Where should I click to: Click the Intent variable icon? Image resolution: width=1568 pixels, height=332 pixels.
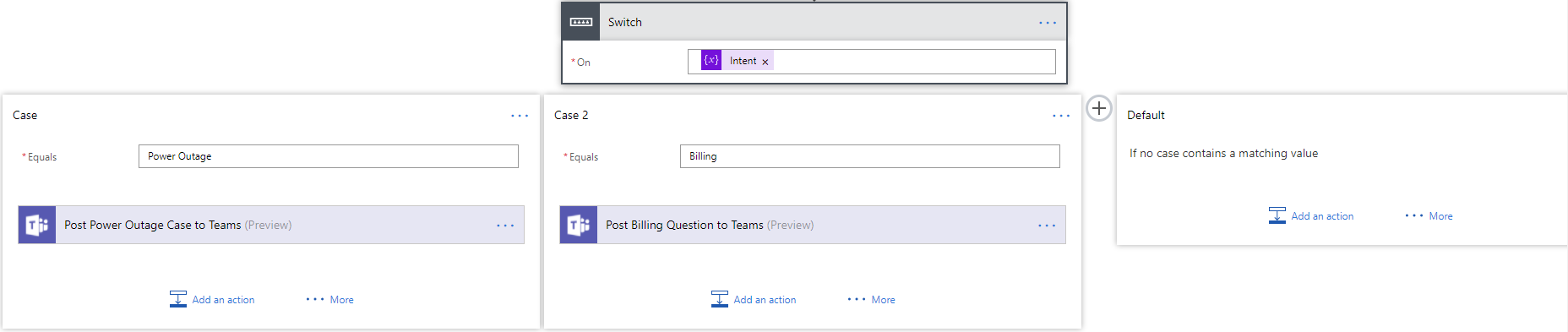pyautogui.click(x=711, y=61)
